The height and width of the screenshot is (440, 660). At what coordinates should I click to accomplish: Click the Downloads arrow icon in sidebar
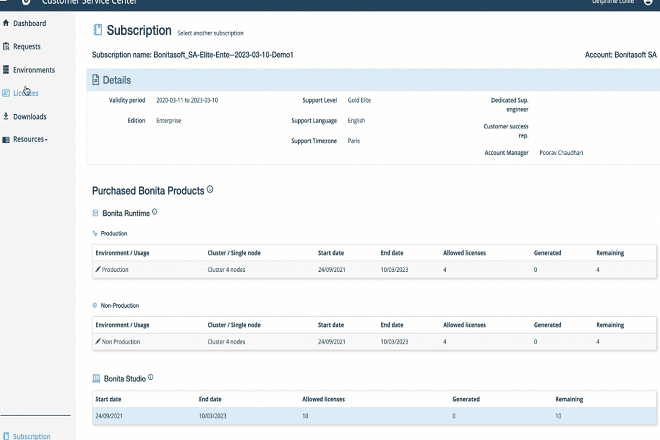coord(7,117)
